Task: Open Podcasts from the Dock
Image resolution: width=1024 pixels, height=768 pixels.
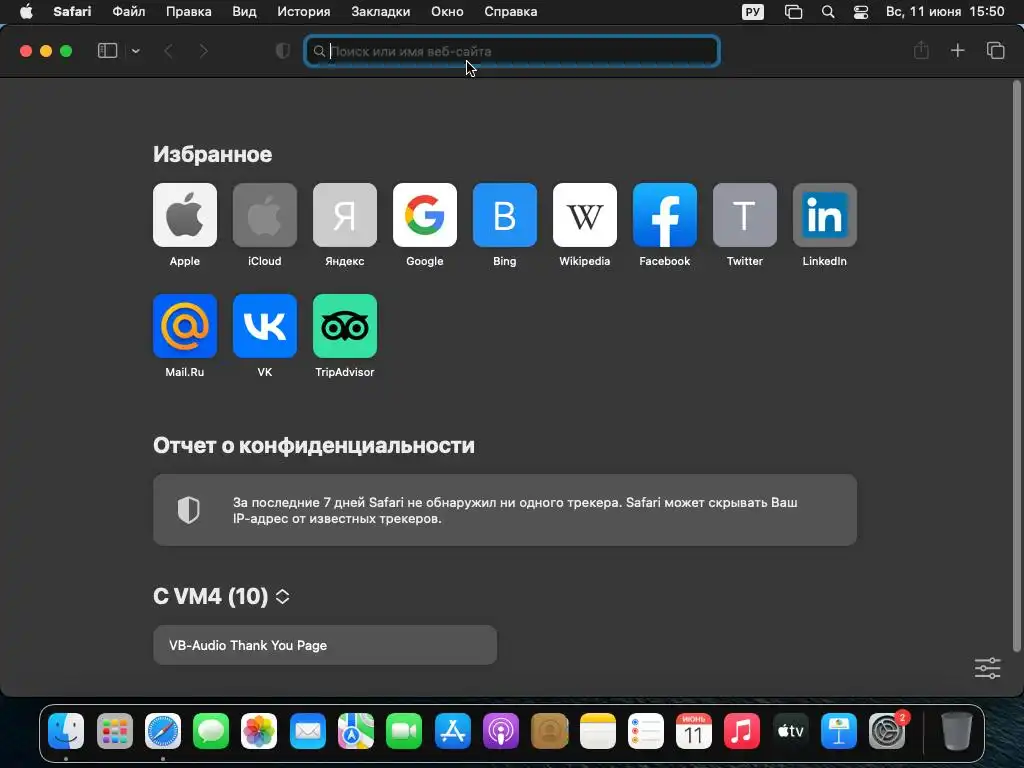Action: pos(501,731)
